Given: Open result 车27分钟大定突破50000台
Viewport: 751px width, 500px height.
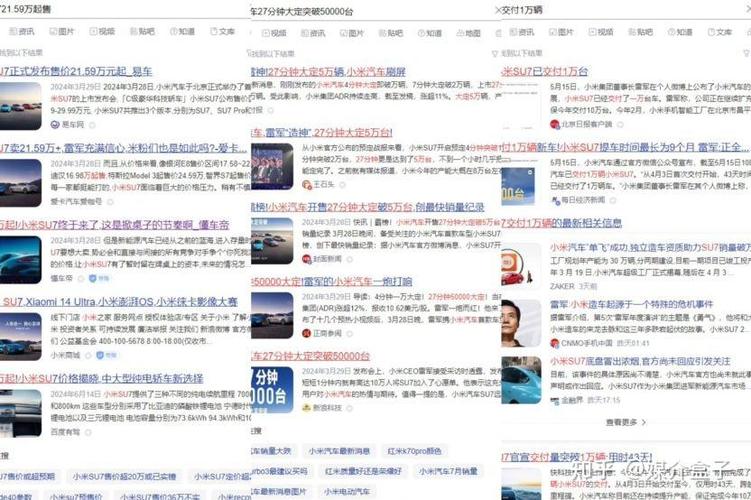Looking at the screenshot, I should point(310,356).
